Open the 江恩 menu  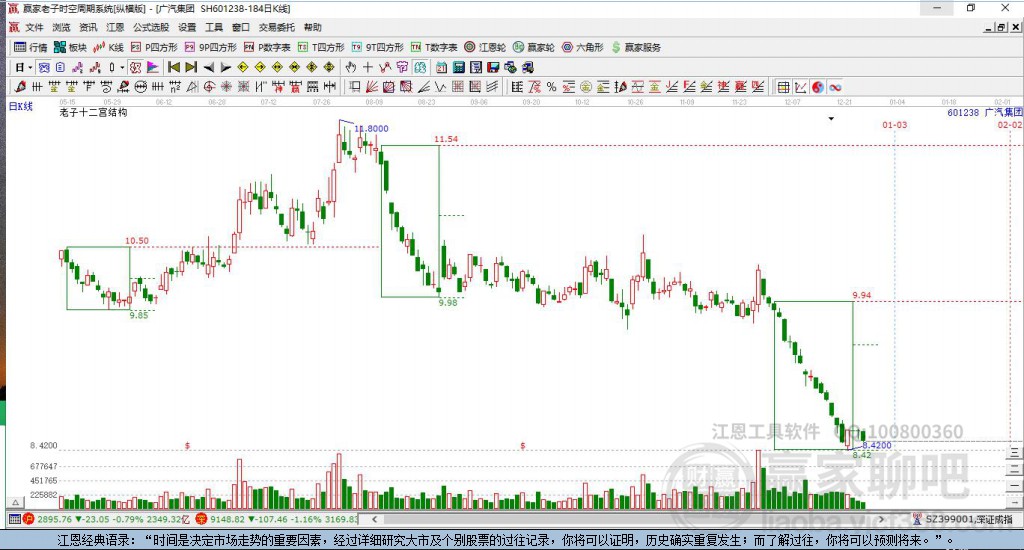(115, 27)
